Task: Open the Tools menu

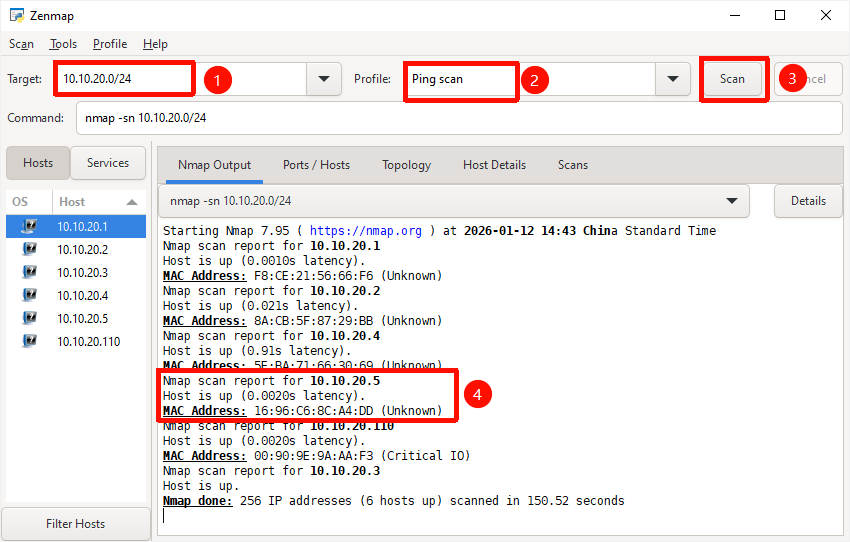Action: [x=63, y=44]
